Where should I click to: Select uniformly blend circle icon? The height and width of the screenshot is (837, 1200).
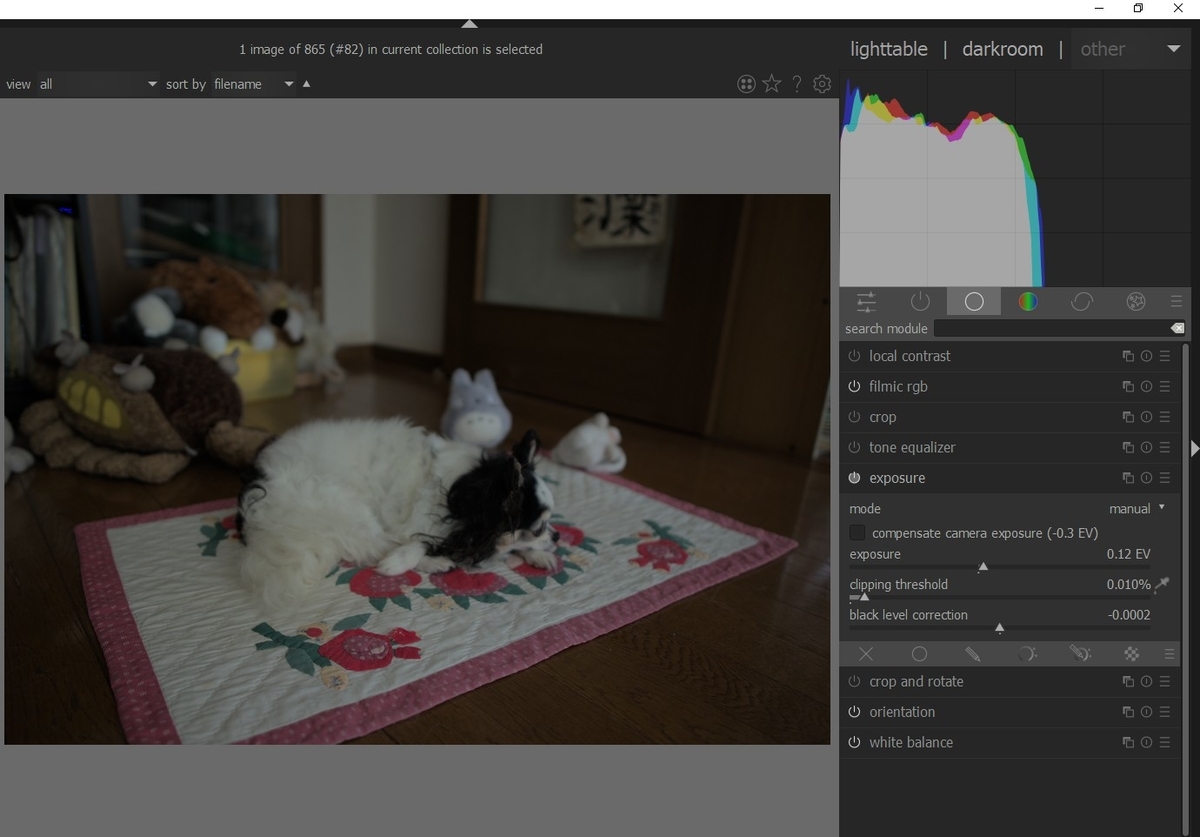[919, 654]
